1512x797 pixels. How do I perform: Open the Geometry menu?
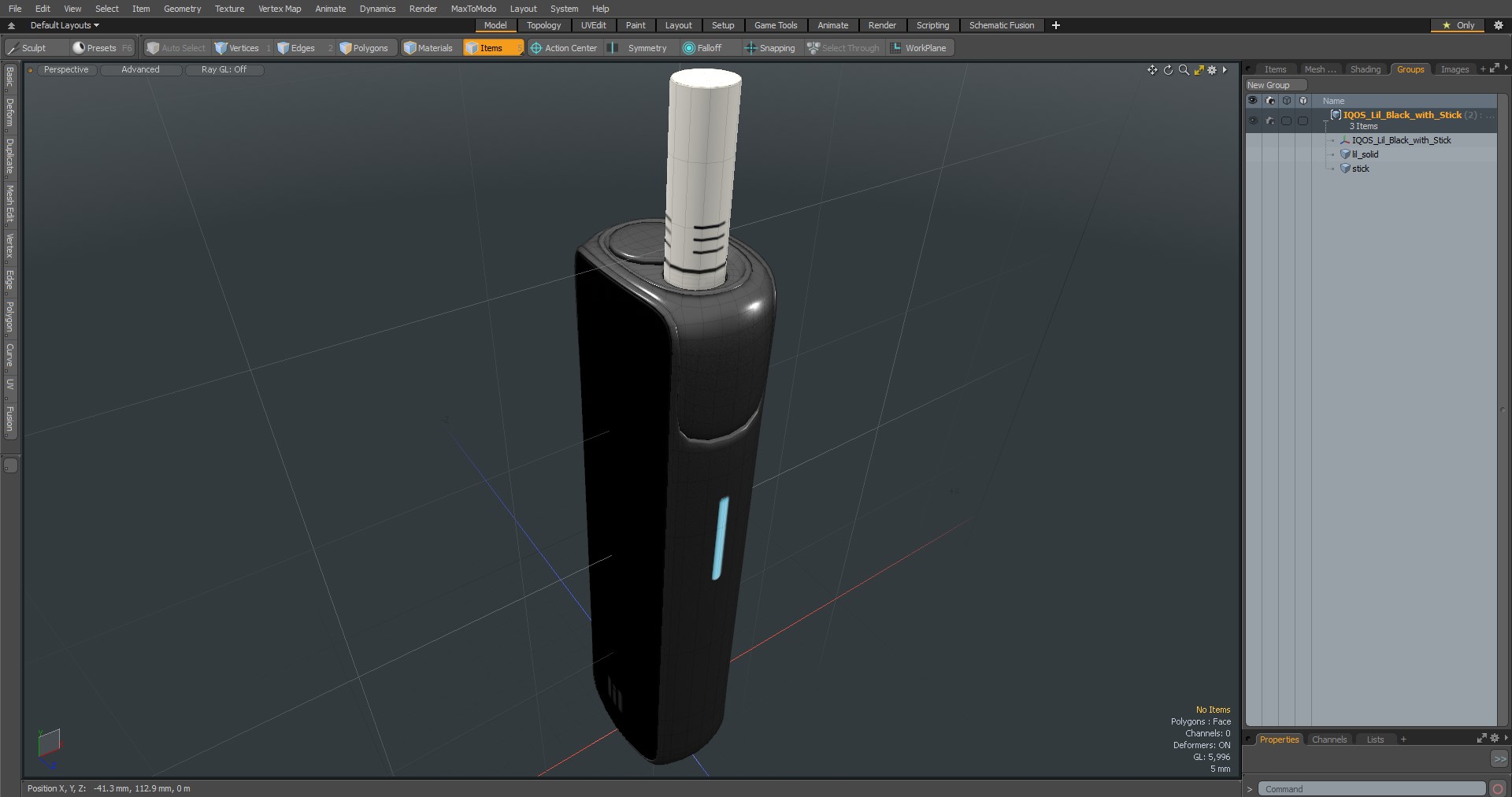182,9
